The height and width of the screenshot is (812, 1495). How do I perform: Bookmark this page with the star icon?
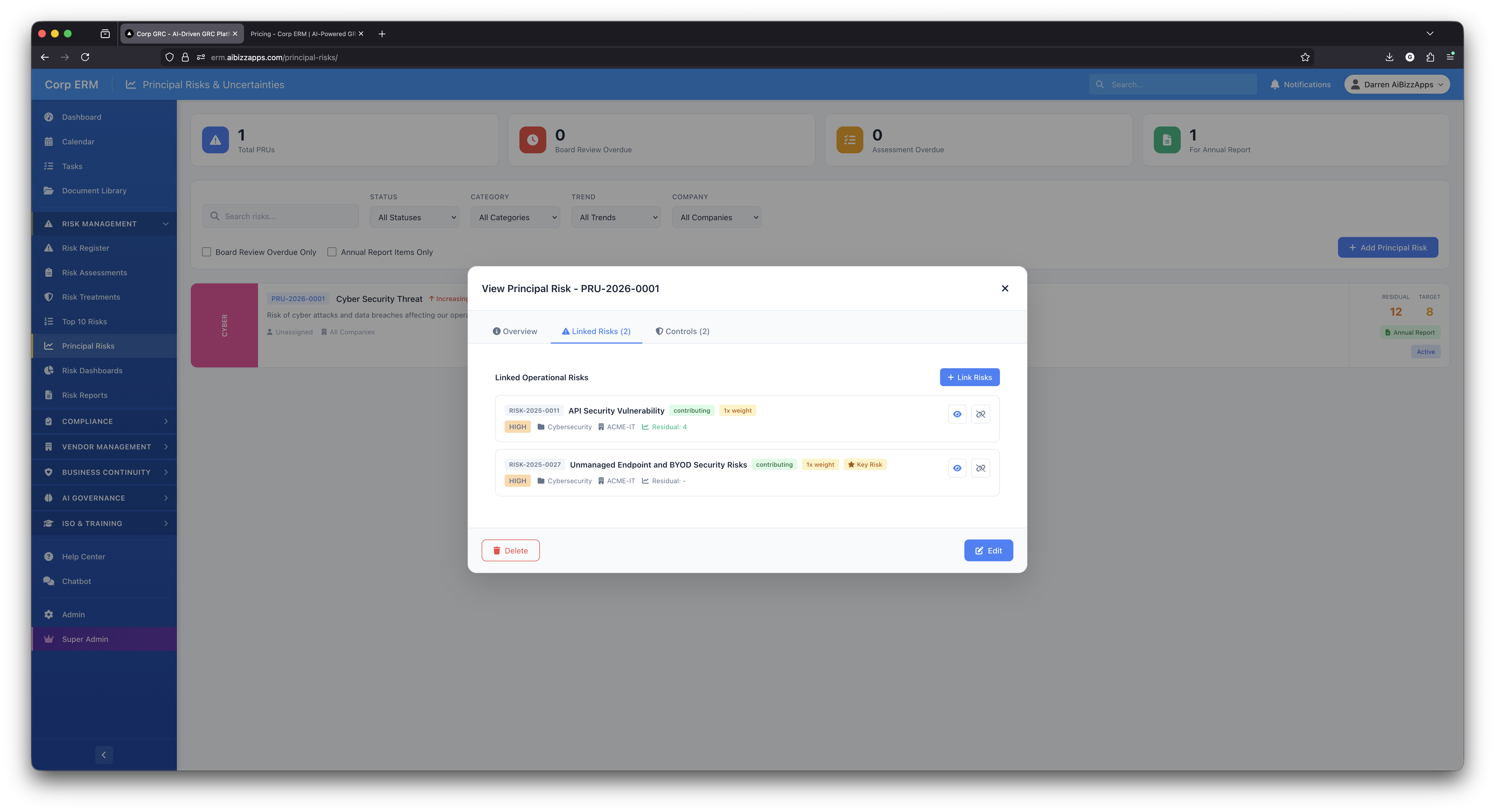click(1305, 57)
